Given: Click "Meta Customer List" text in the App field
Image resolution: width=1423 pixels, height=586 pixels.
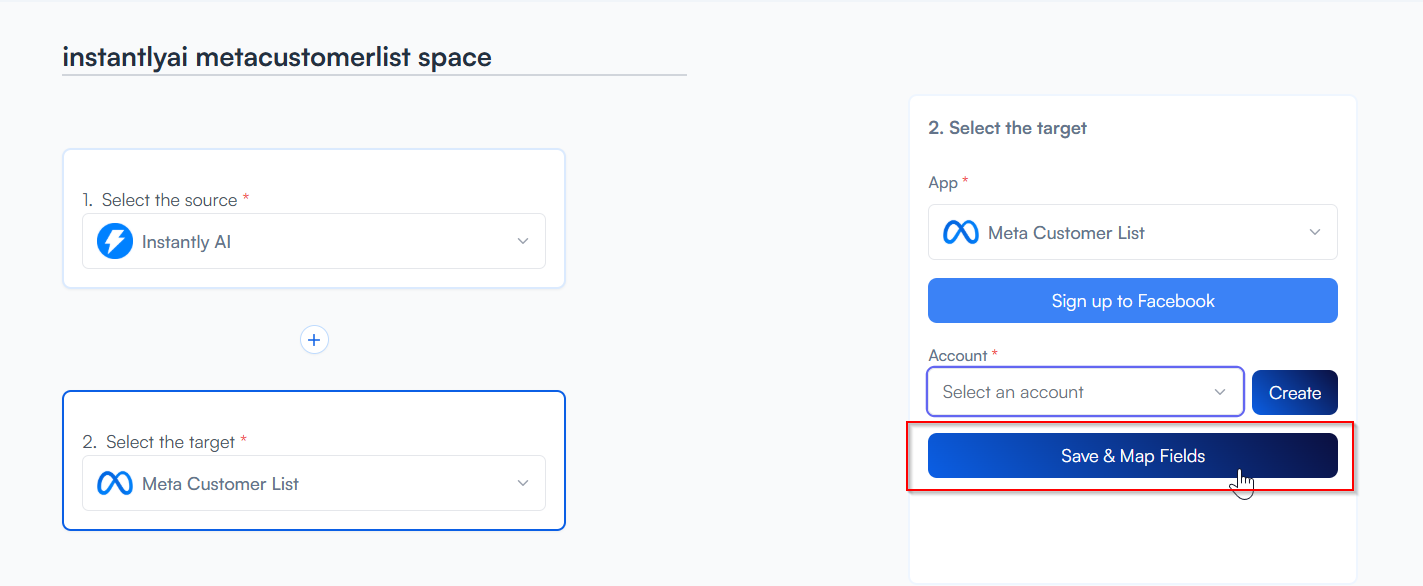Looking at the screenshot, I should pos(1066,233).
